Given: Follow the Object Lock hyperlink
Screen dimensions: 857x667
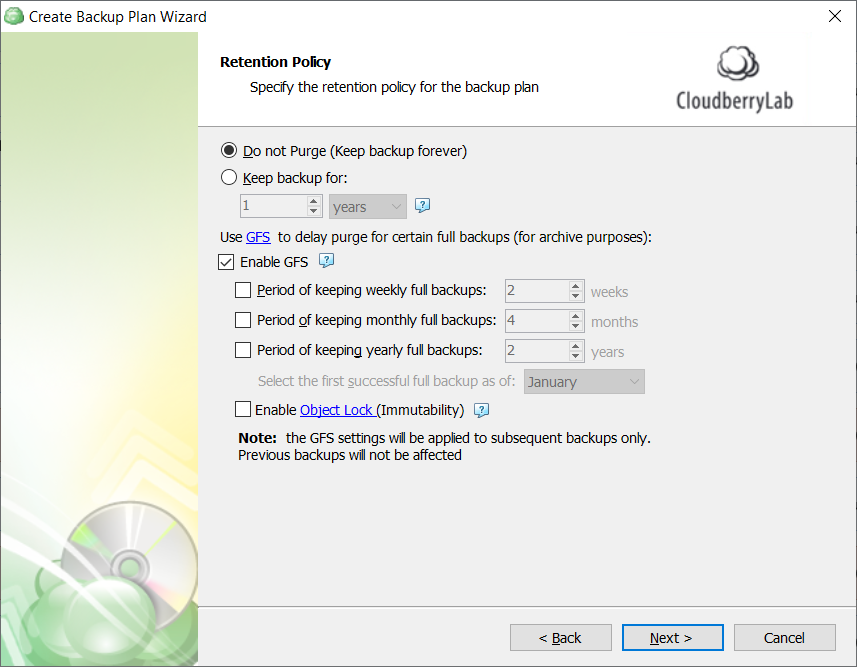Looking at the screenshot, I should 336,410.
